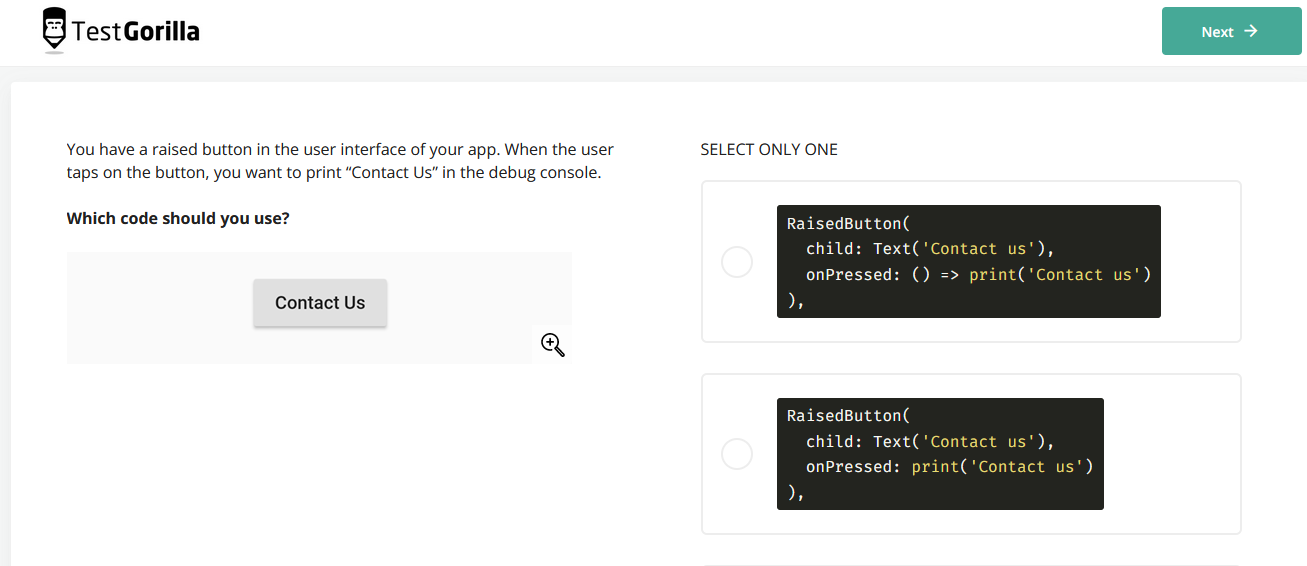This screenshot has width=1307, height=566.
Task: Click code block with 'onPressed: print(' line
Action: [940, 454]
